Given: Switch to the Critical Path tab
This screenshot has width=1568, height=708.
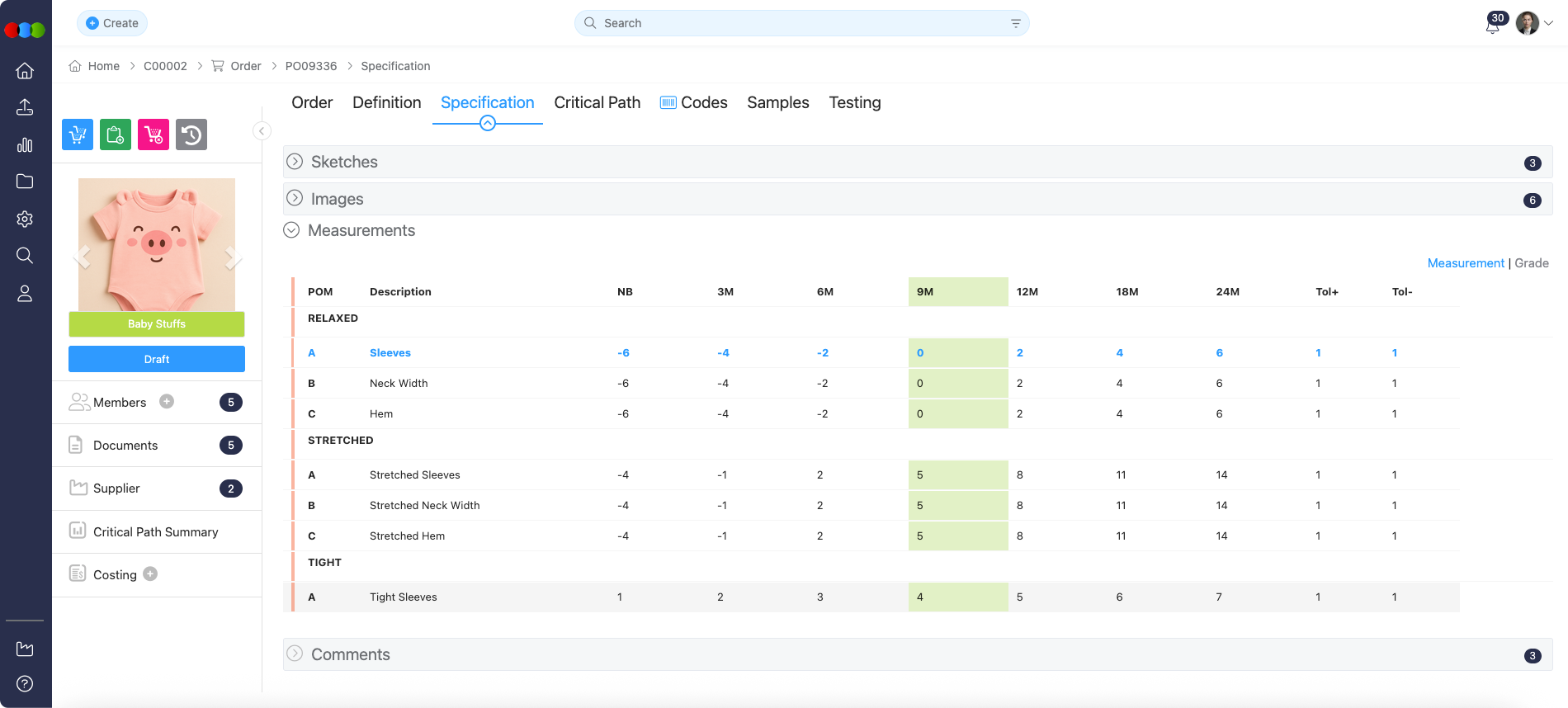Looking at the screenshot, I should click(597, 102).
